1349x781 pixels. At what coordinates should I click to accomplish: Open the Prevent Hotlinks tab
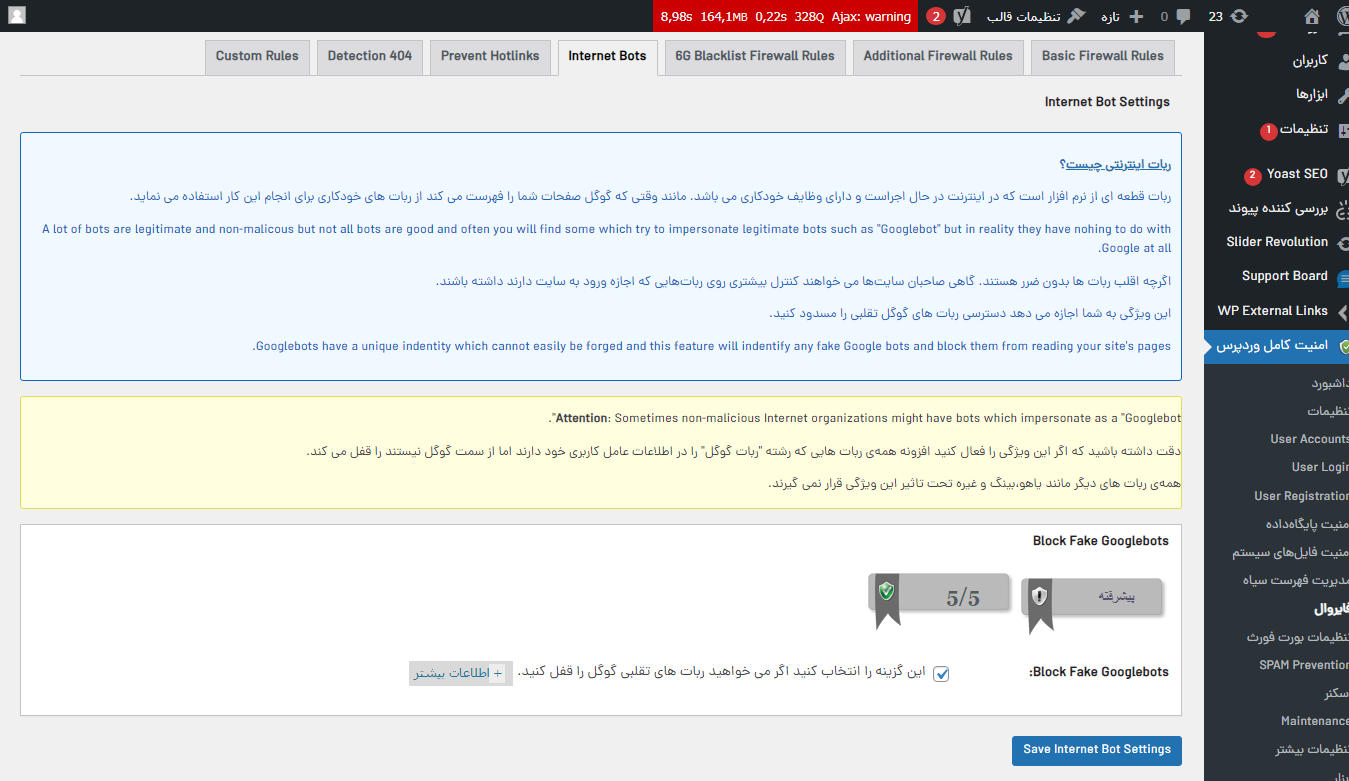click(490, 57)
